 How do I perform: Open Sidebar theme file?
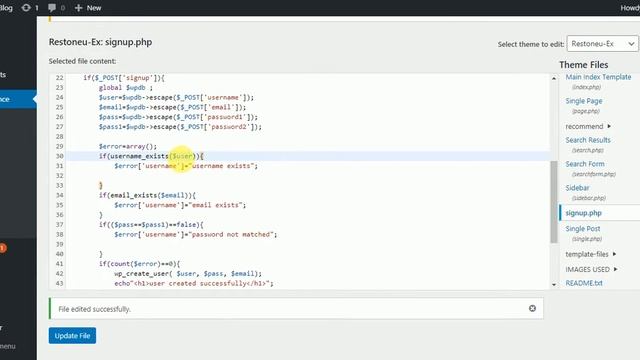point(577,188)
